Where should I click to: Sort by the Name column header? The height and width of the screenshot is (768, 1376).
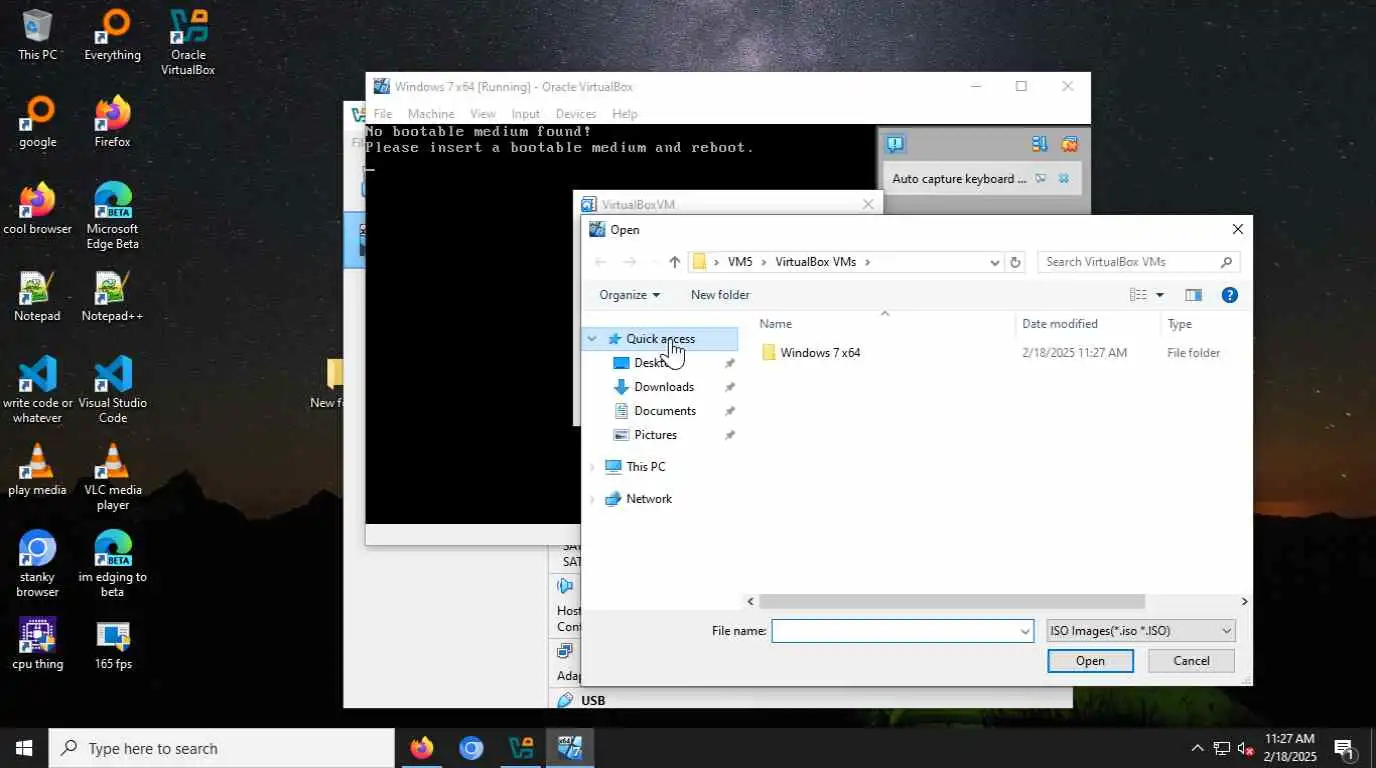click(776, 324)
